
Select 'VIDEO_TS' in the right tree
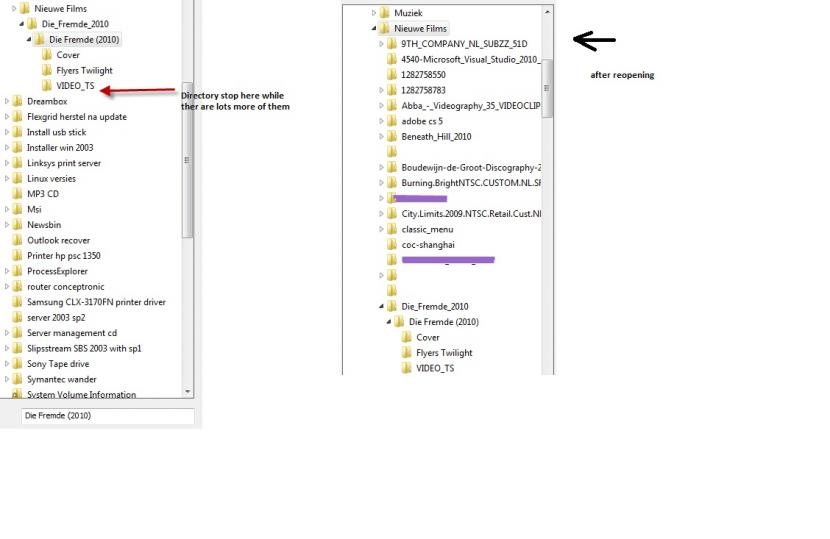coord(435,369)
